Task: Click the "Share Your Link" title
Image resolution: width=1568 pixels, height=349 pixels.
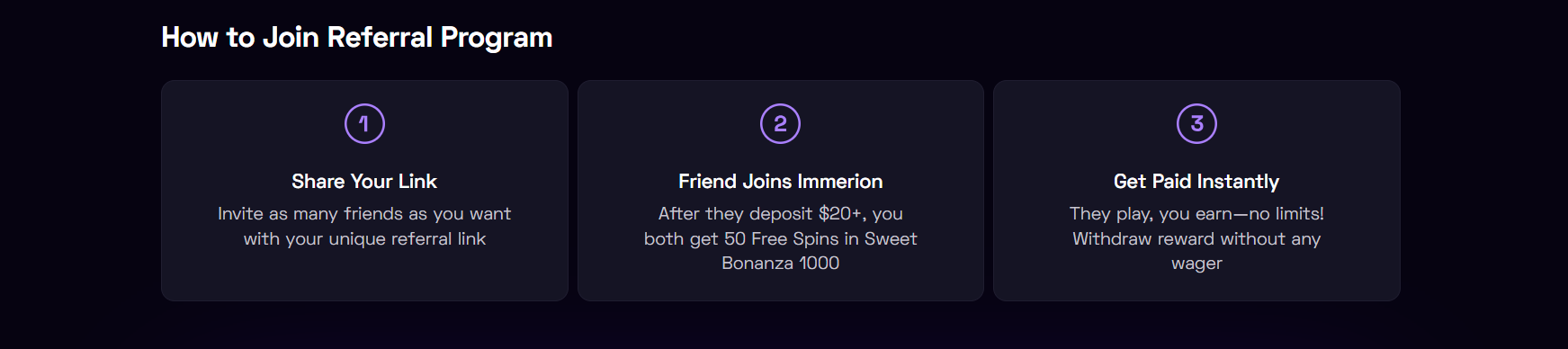Action: [364, 182]
